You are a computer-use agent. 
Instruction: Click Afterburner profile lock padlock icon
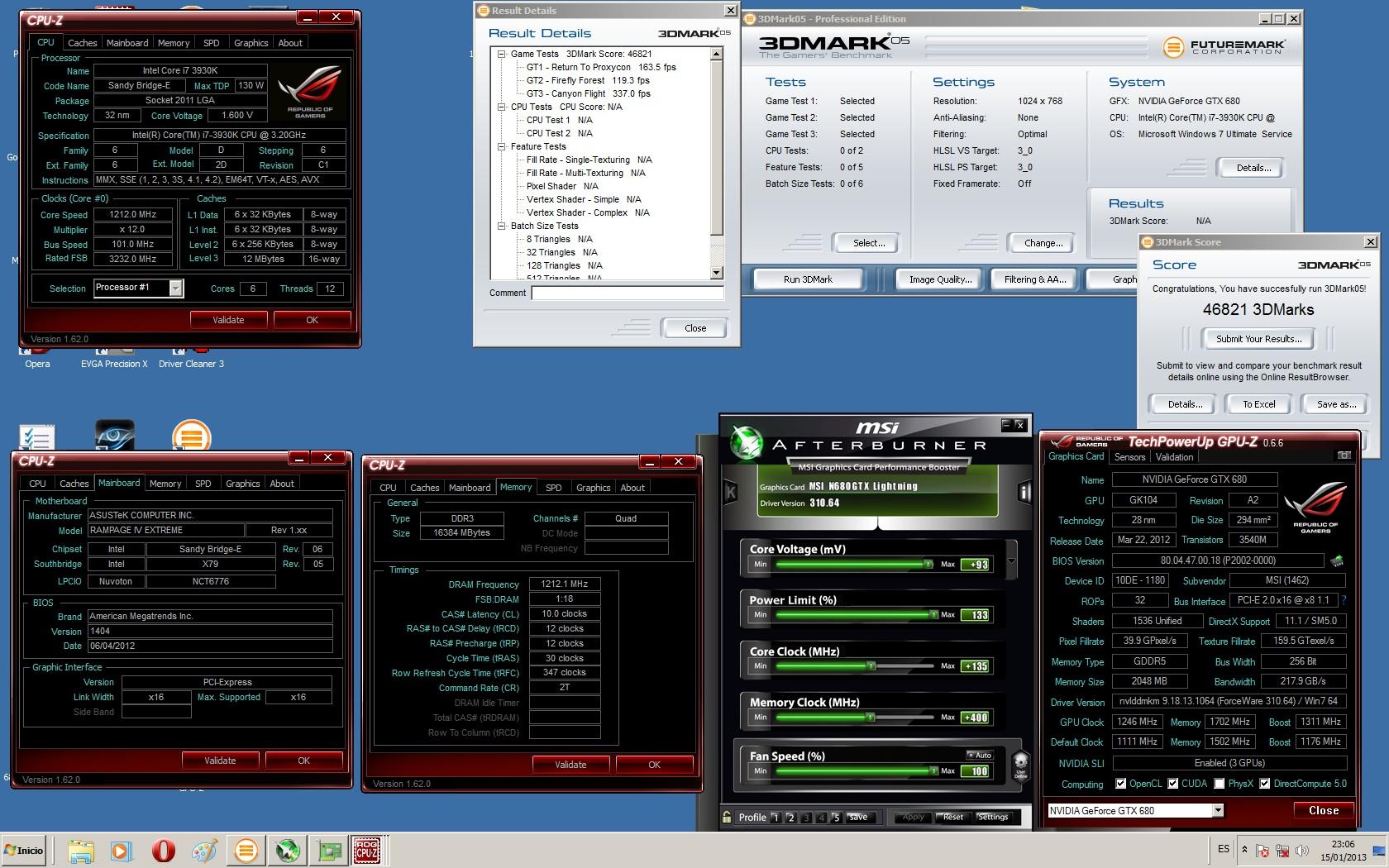(727, 817)
